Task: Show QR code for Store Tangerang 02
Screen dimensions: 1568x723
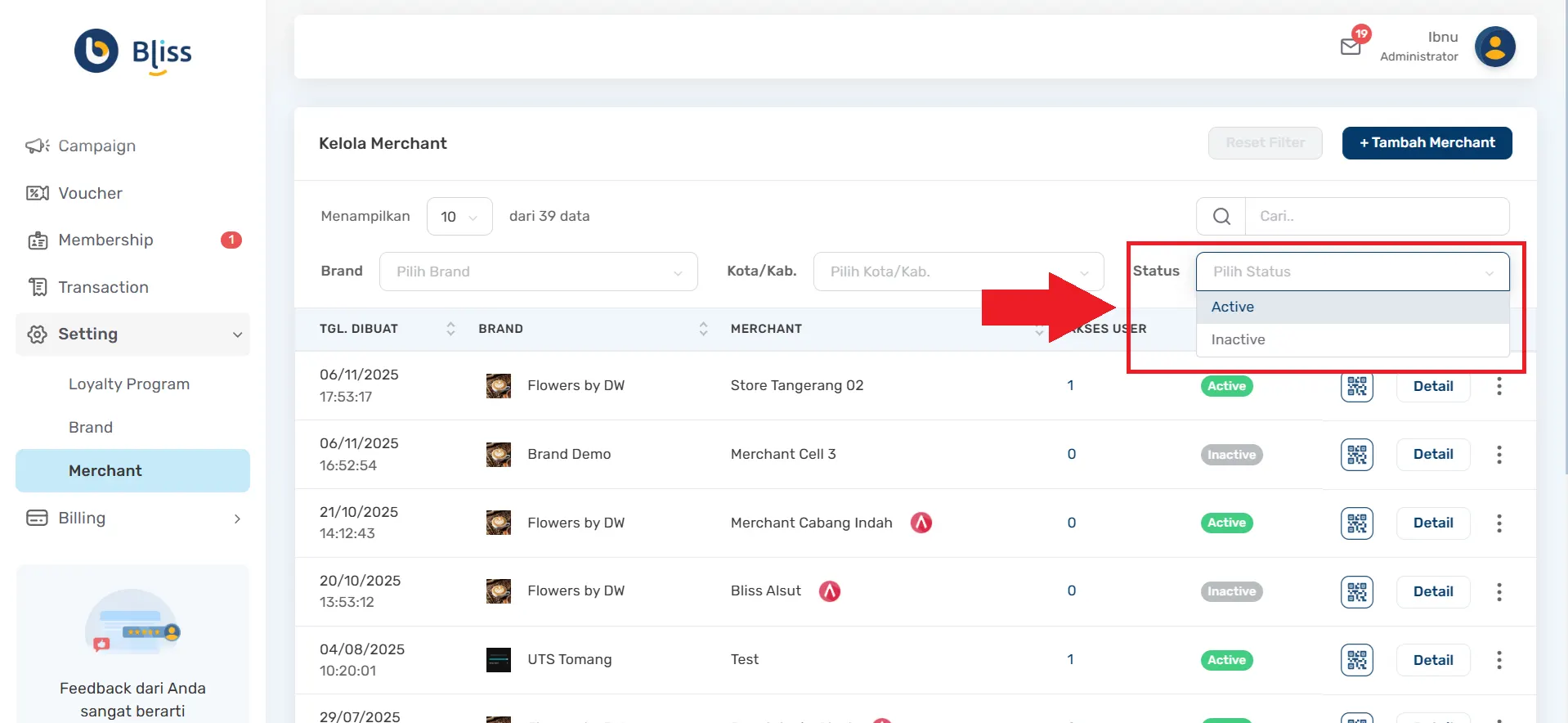Action: click(x=1356, y=386)
